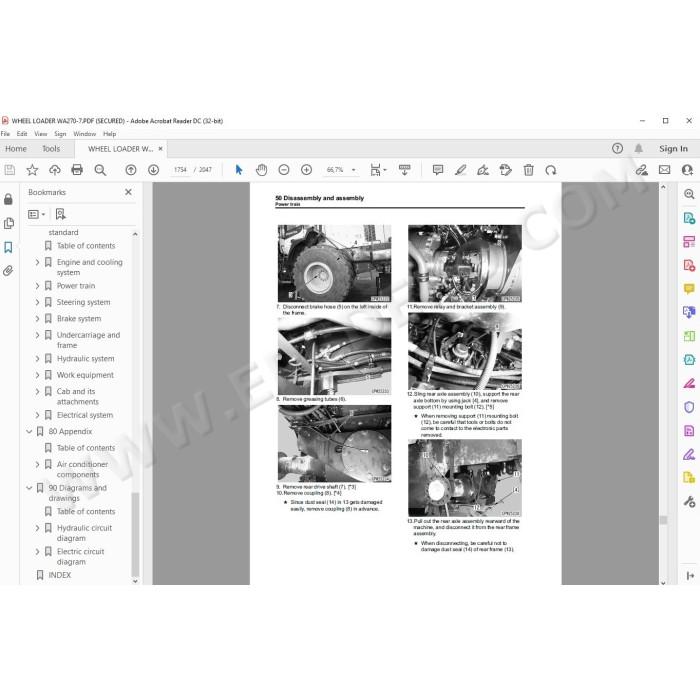
Task: Add a sticky note comment
Action: pos(438,170)
